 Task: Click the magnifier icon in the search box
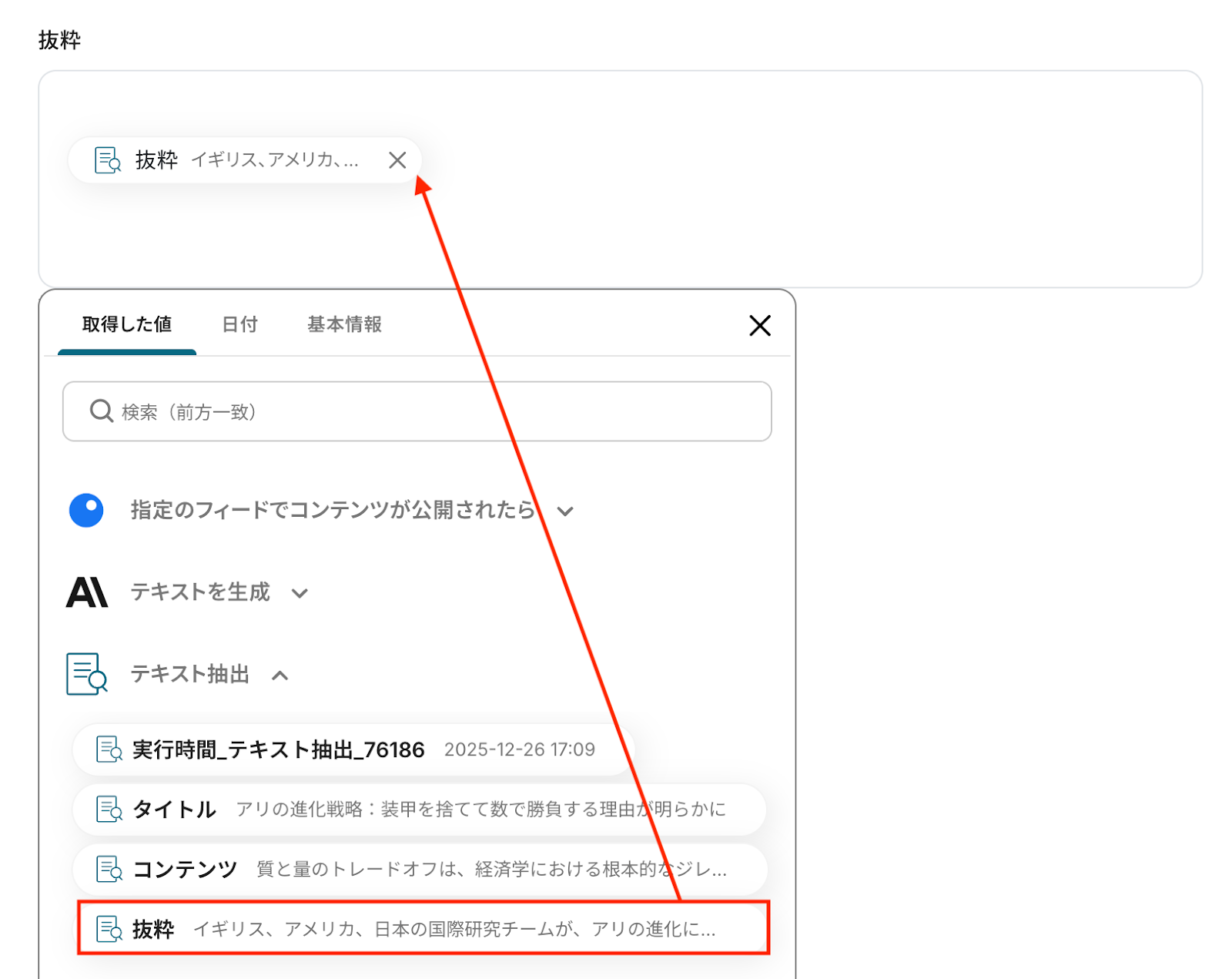[x=102, y=411]
